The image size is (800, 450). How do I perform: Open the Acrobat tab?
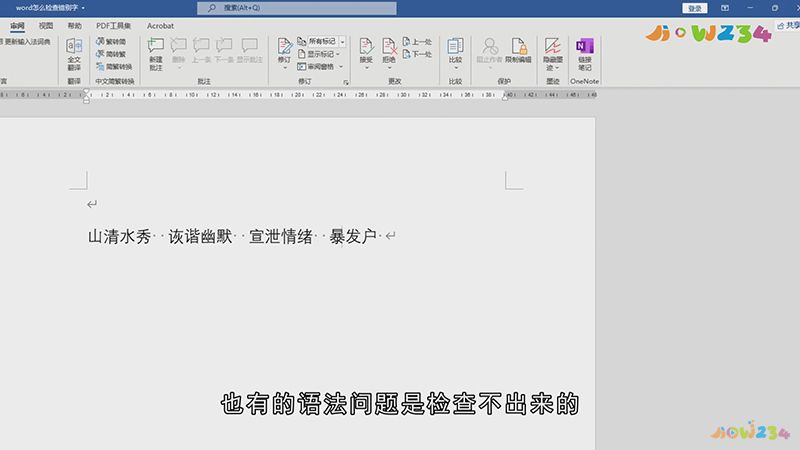click(x=160, y=26)
